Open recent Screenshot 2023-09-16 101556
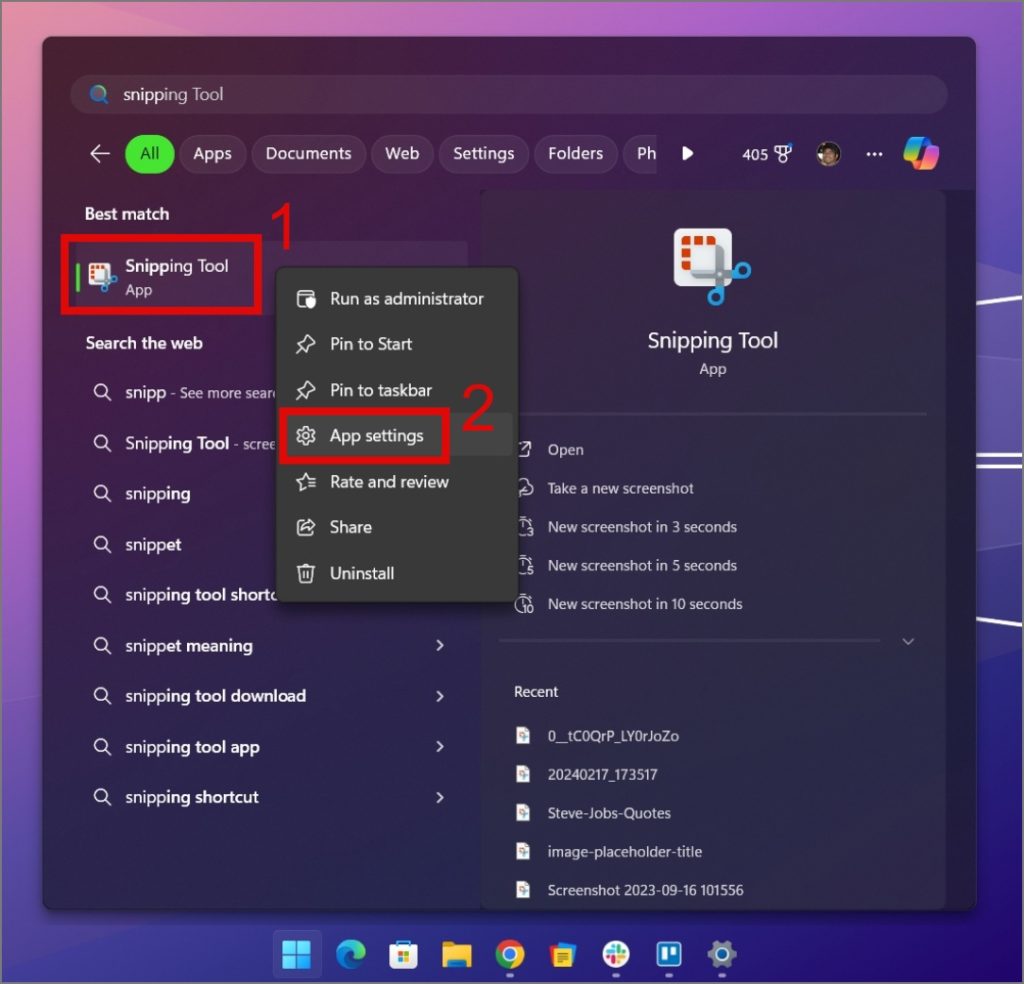This screenshot has width=1024, height=984. (645, 890)
